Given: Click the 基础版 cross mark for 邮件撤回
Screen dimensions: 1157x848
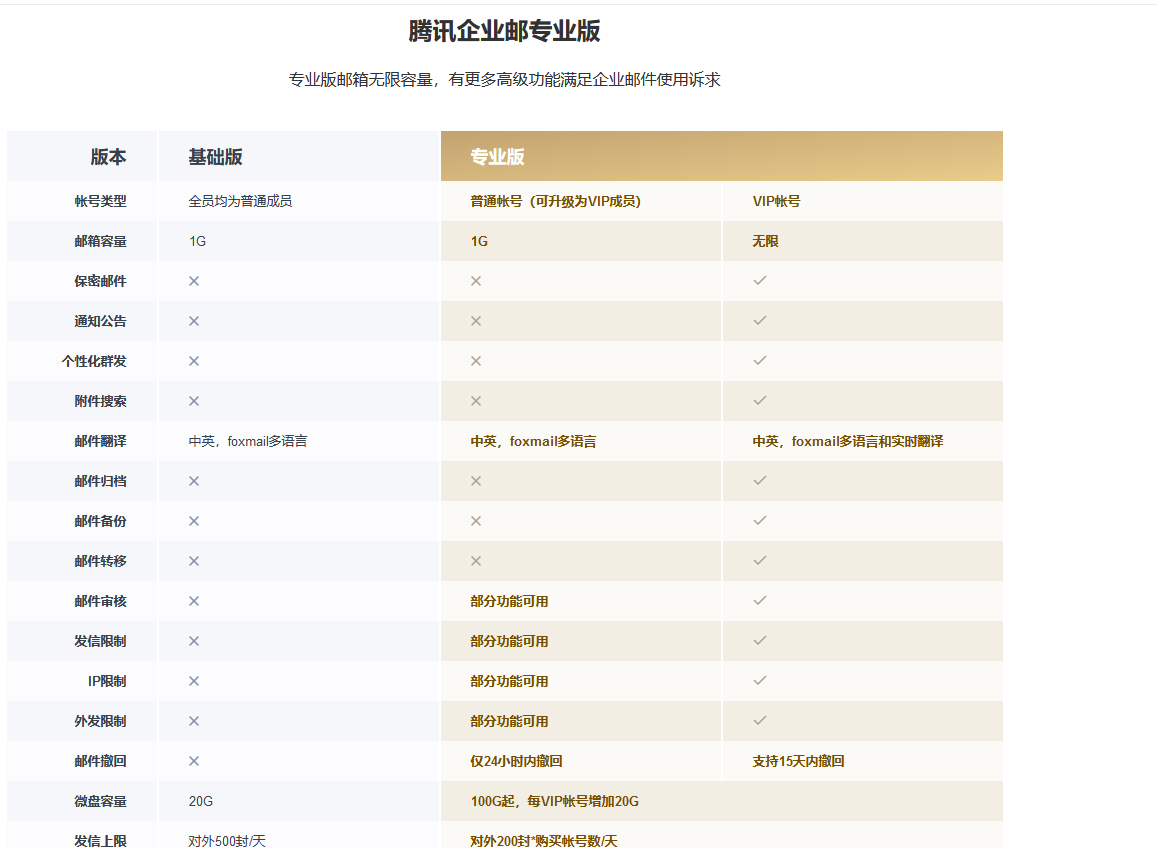Looking at the screenshot, I should [194, 761].
